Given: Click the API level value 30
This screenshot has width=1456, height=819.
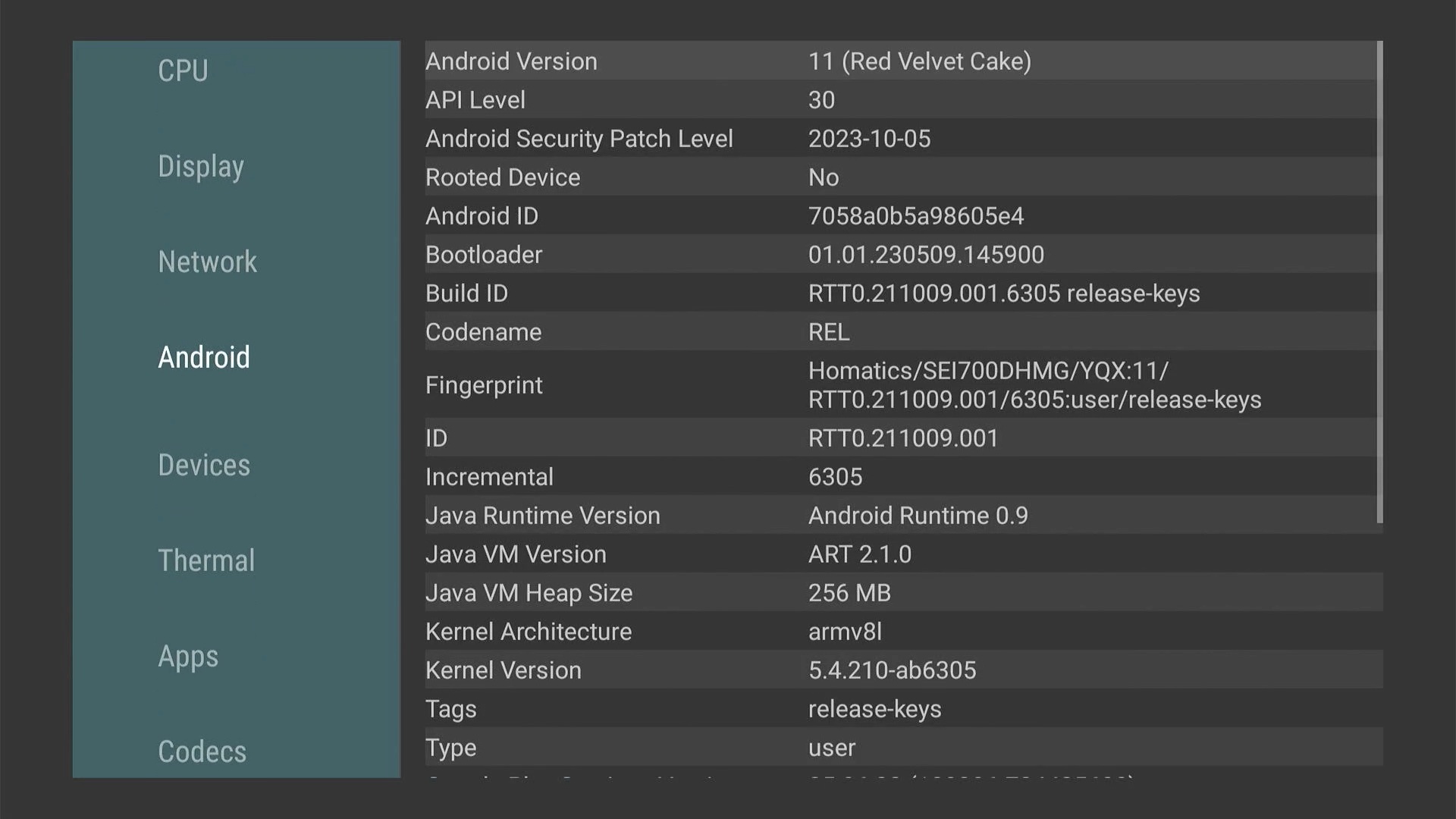Looking at the screenshot, I should point(821,99).
